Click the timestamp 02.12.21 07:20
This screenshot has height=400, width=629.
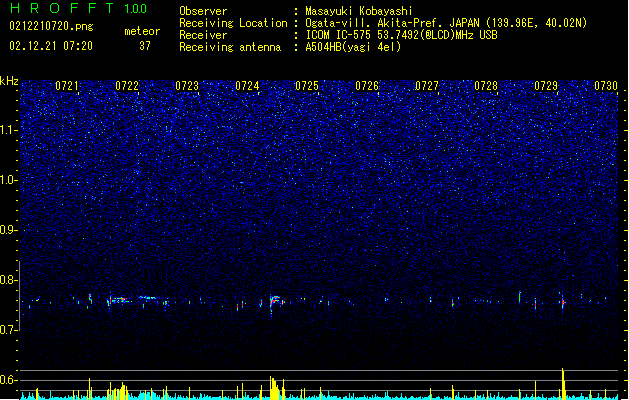[x=51, y=46]
